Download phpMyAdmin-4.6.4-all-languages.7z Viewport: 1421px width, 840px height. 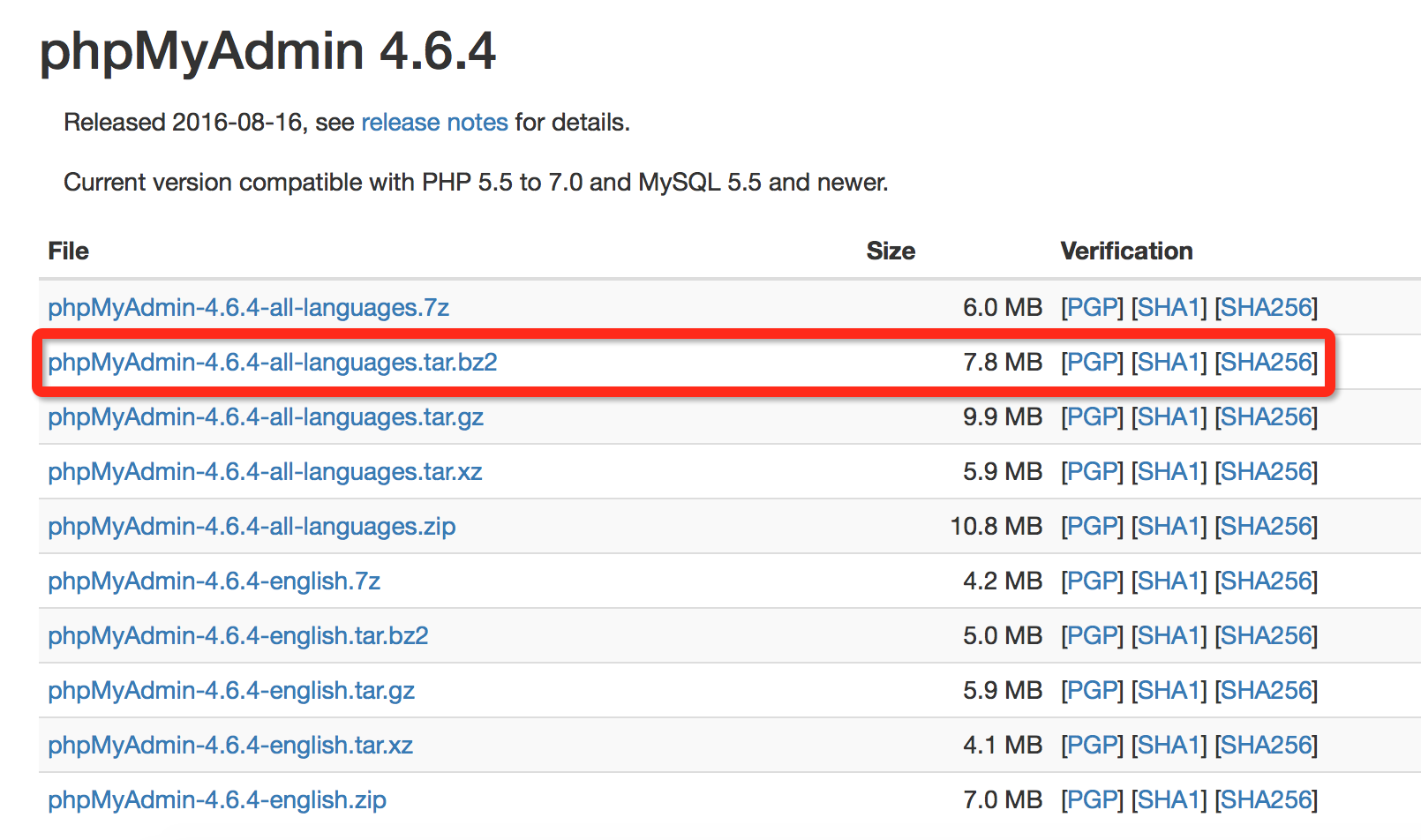click(248, 307)
